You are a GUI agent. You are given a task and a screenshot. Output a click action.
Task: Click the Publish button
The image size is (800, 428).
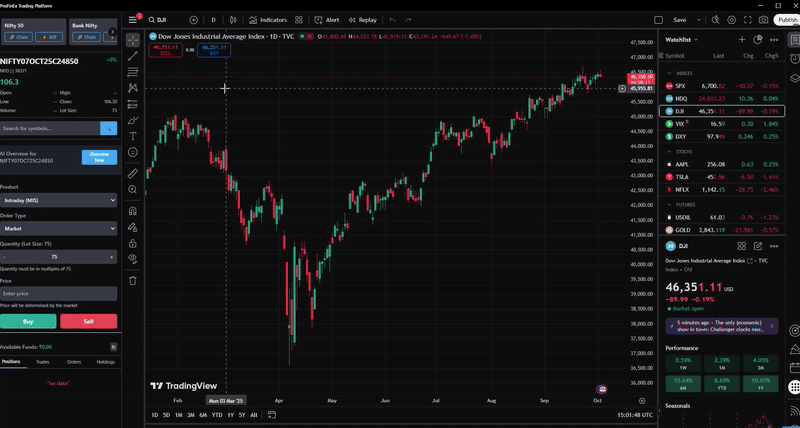[787, 20]
